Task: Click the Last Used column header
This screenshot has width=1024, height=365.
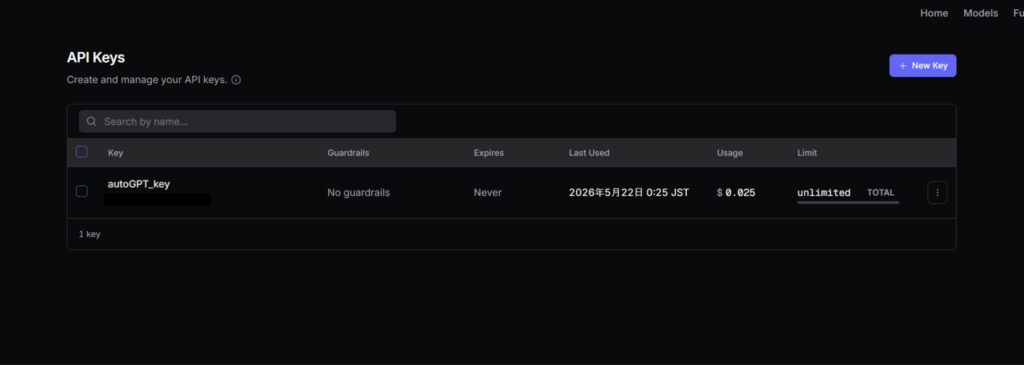Action: [589, 153]
